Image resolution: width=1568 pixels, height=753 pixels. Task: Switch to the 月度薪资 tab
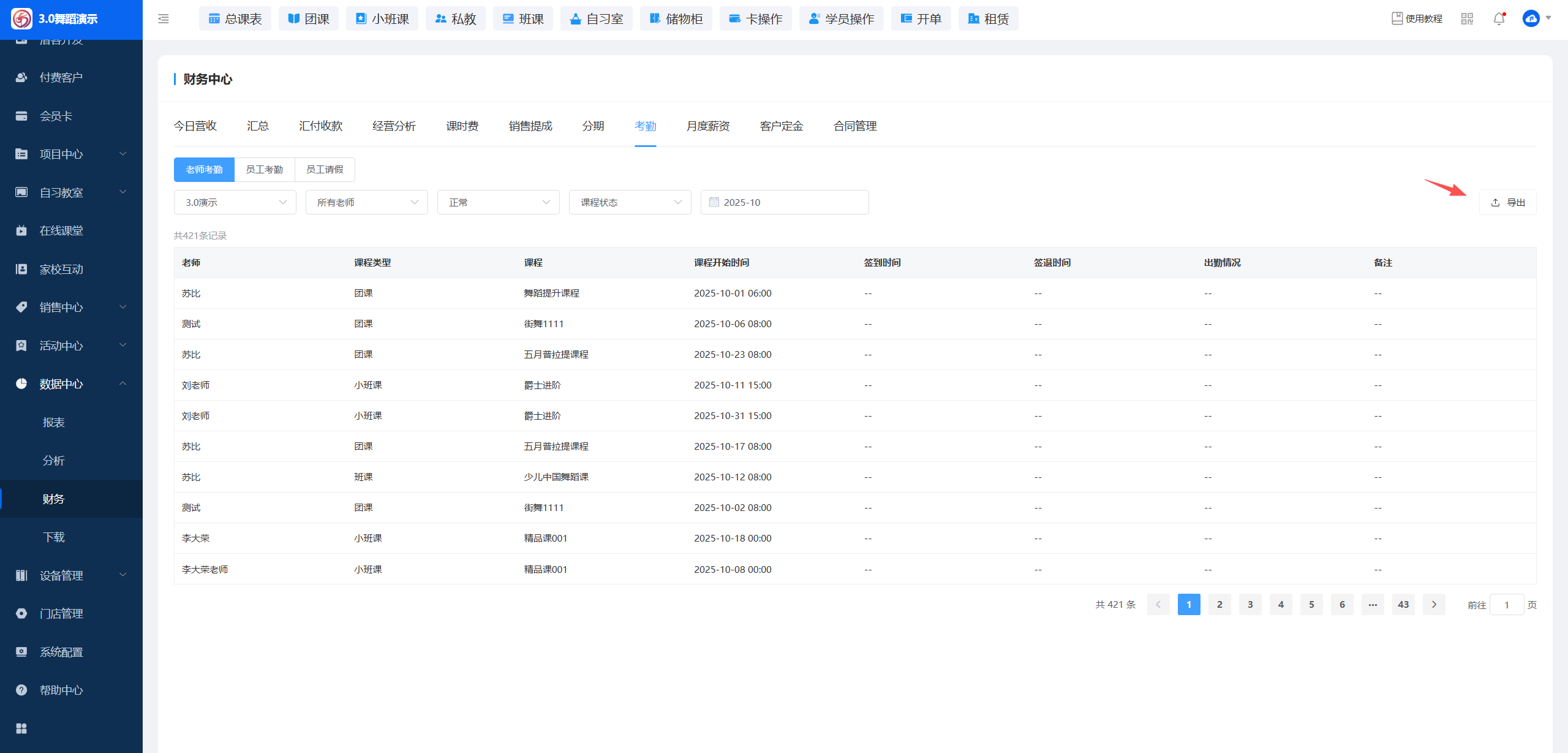click(x=707, y=126)
